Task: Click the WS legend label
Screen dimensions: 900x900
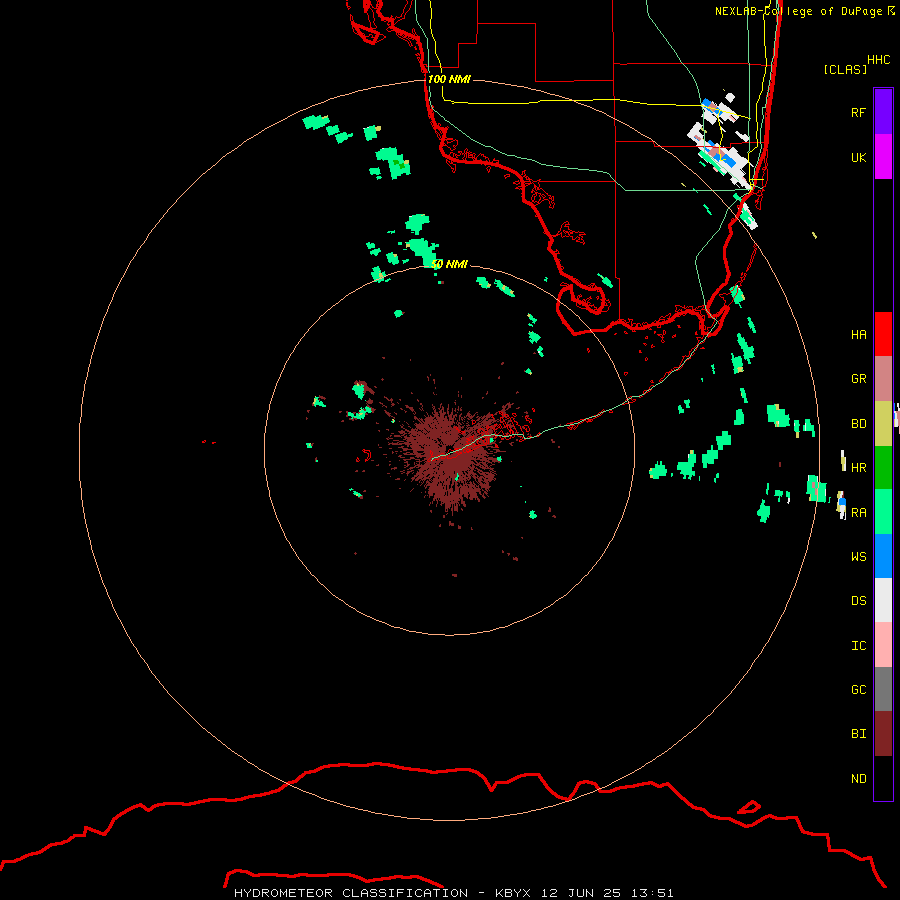Action: 858,556
